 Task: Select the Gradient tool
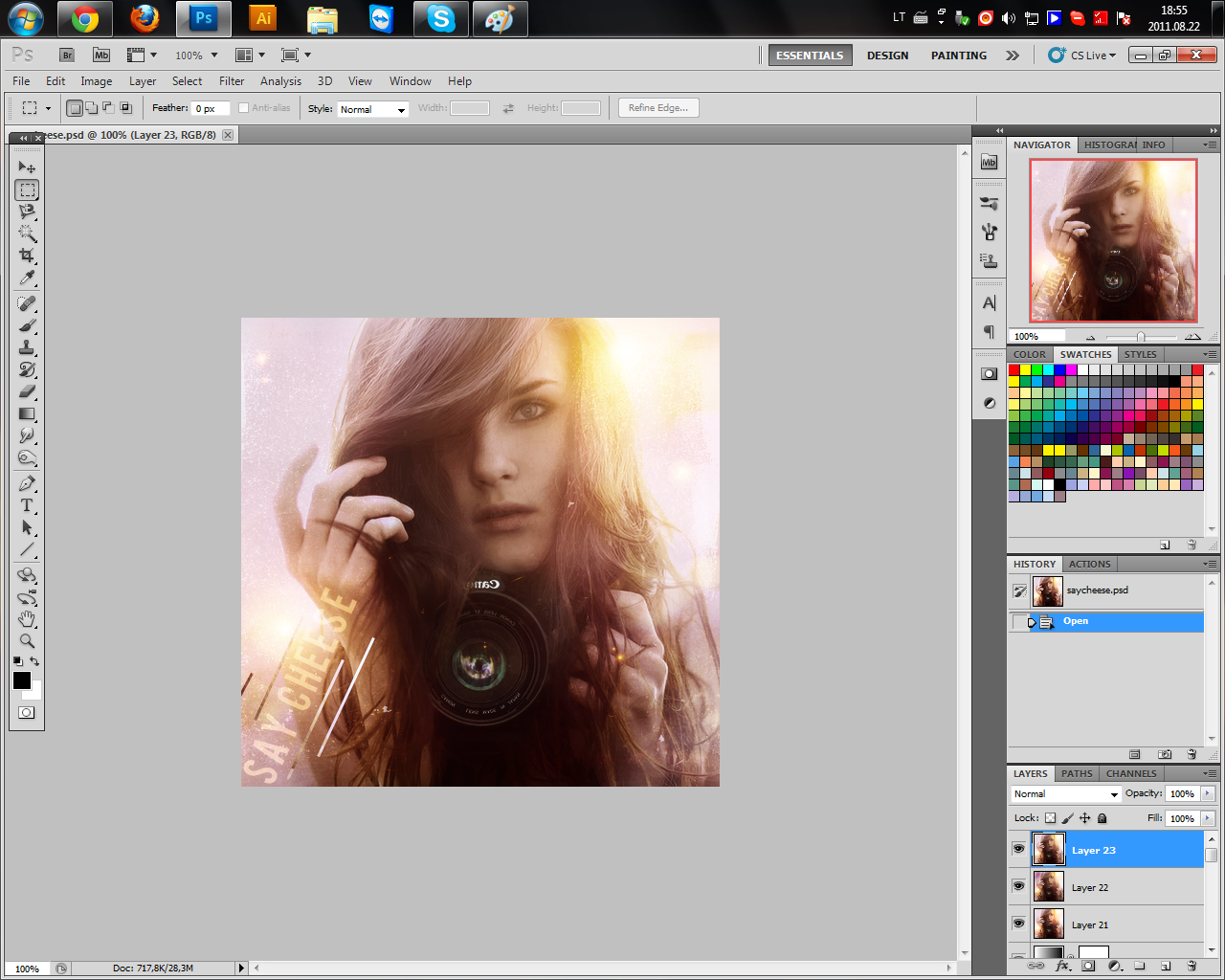(27, 413)
